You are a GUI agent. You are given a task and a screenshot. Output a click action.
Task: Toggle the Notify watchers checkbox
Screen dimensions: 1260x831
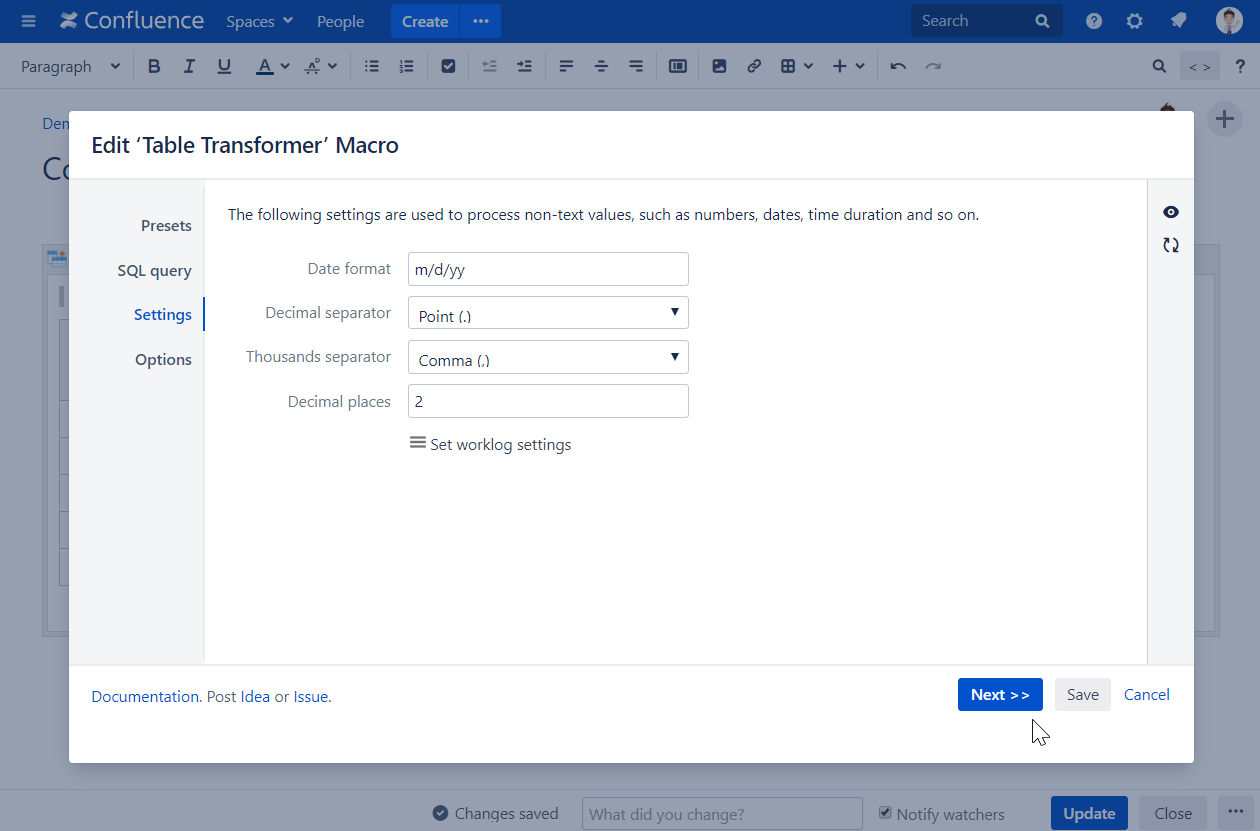coord(885,813)
